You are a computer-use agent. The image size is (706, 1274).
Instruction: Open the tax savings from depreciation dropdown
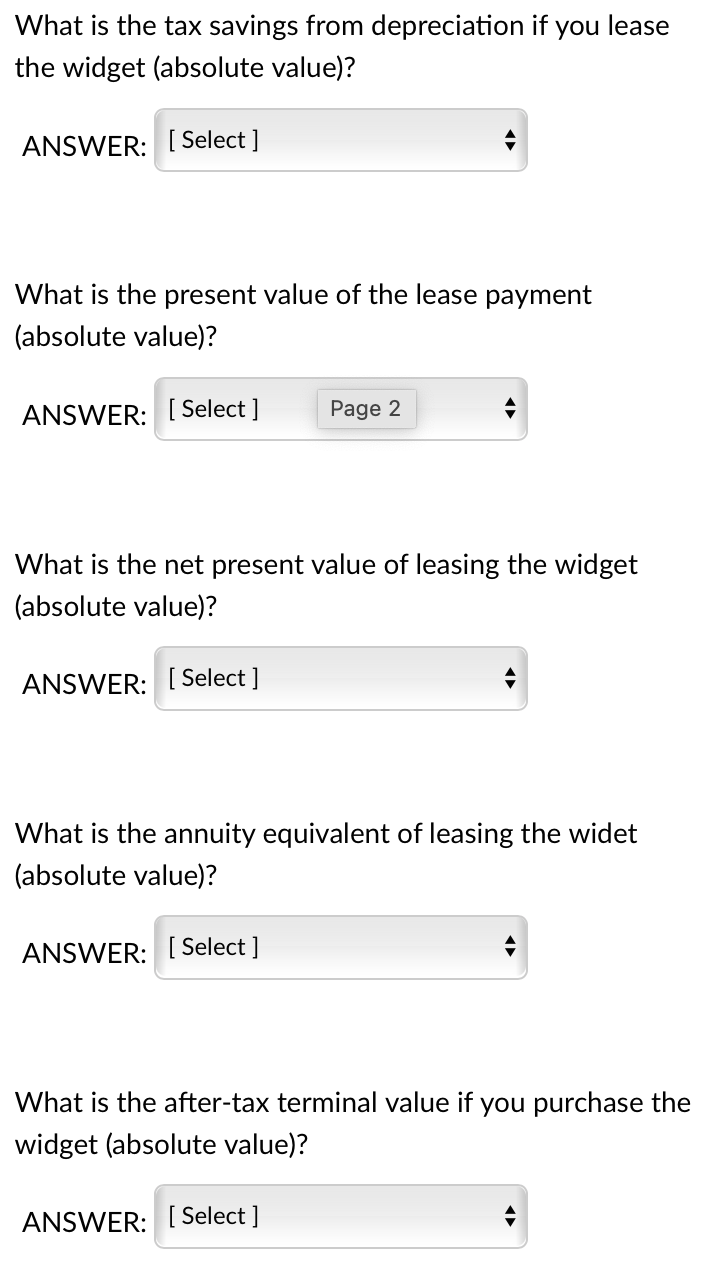(340, 140)
